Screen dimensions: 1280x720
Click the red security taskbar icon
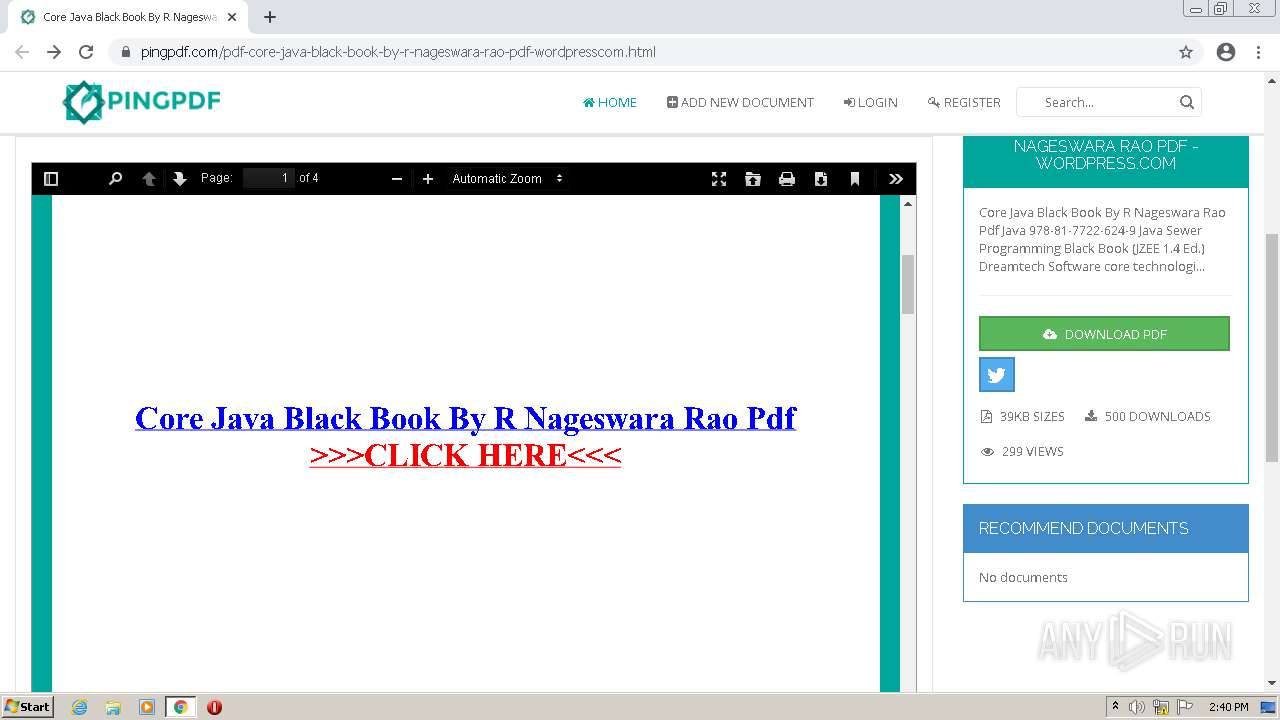click(214, 707)
